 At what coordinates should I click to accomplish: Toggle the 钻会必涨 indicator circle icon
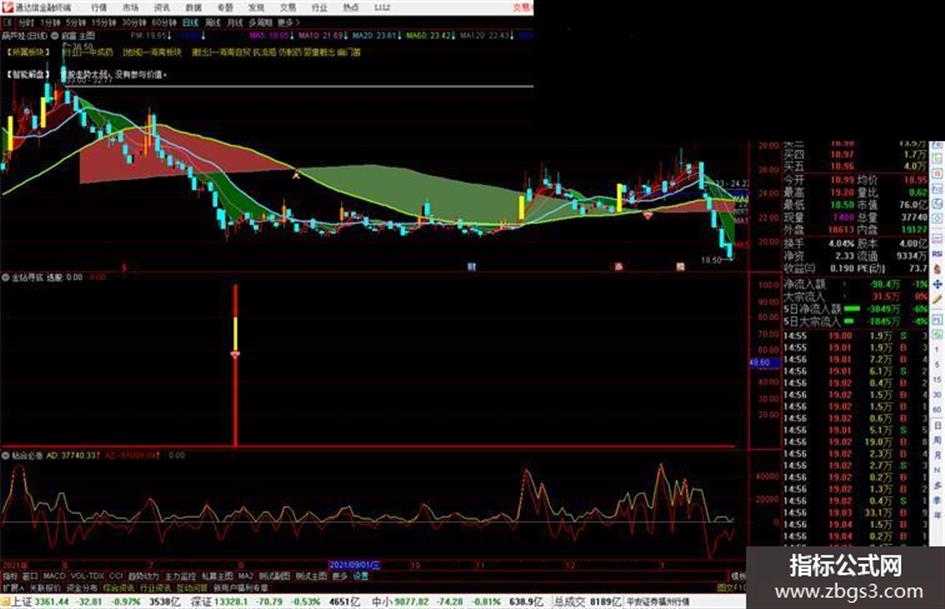[x=6, y=456]
